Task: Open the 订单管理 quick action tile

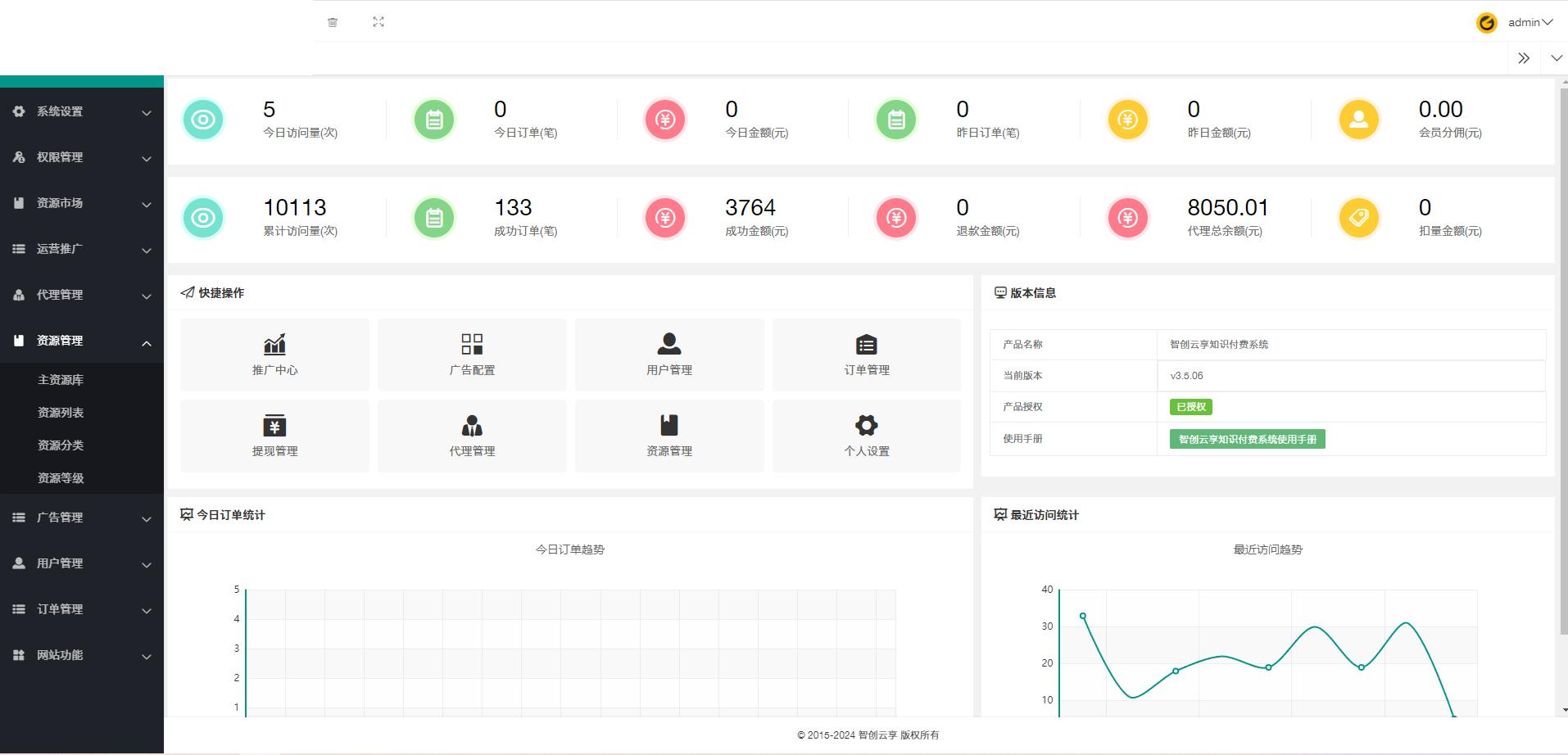Action: (x=867, y=355)
